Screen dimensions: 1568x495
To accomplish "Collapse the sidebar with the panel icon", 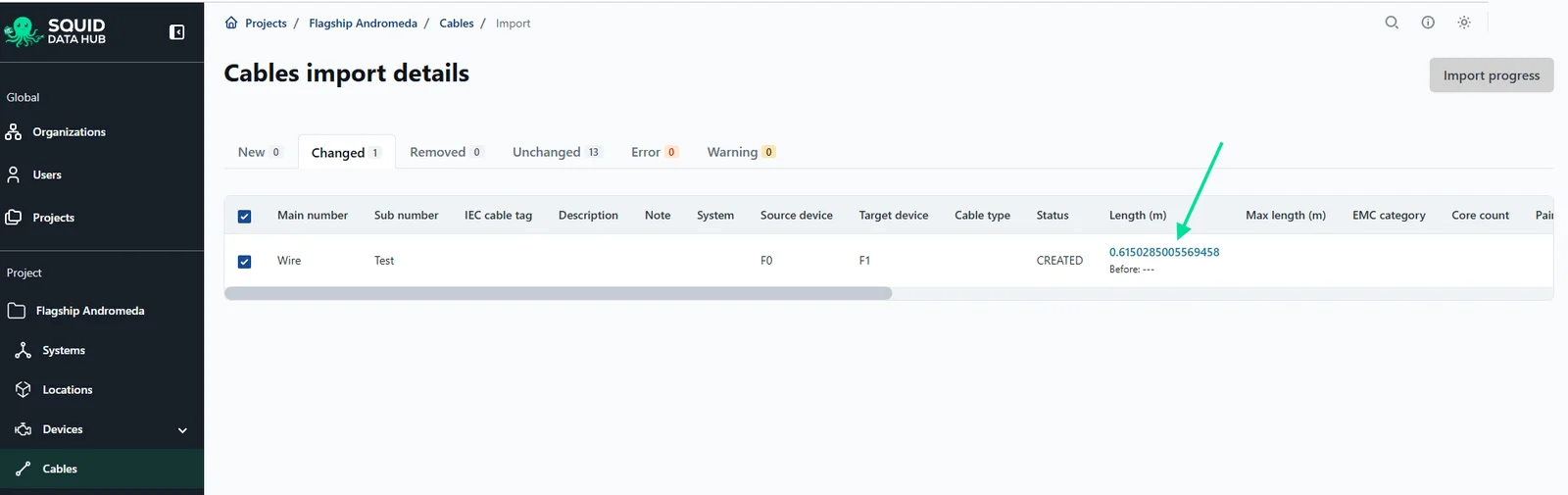I will tap(177, 32).
